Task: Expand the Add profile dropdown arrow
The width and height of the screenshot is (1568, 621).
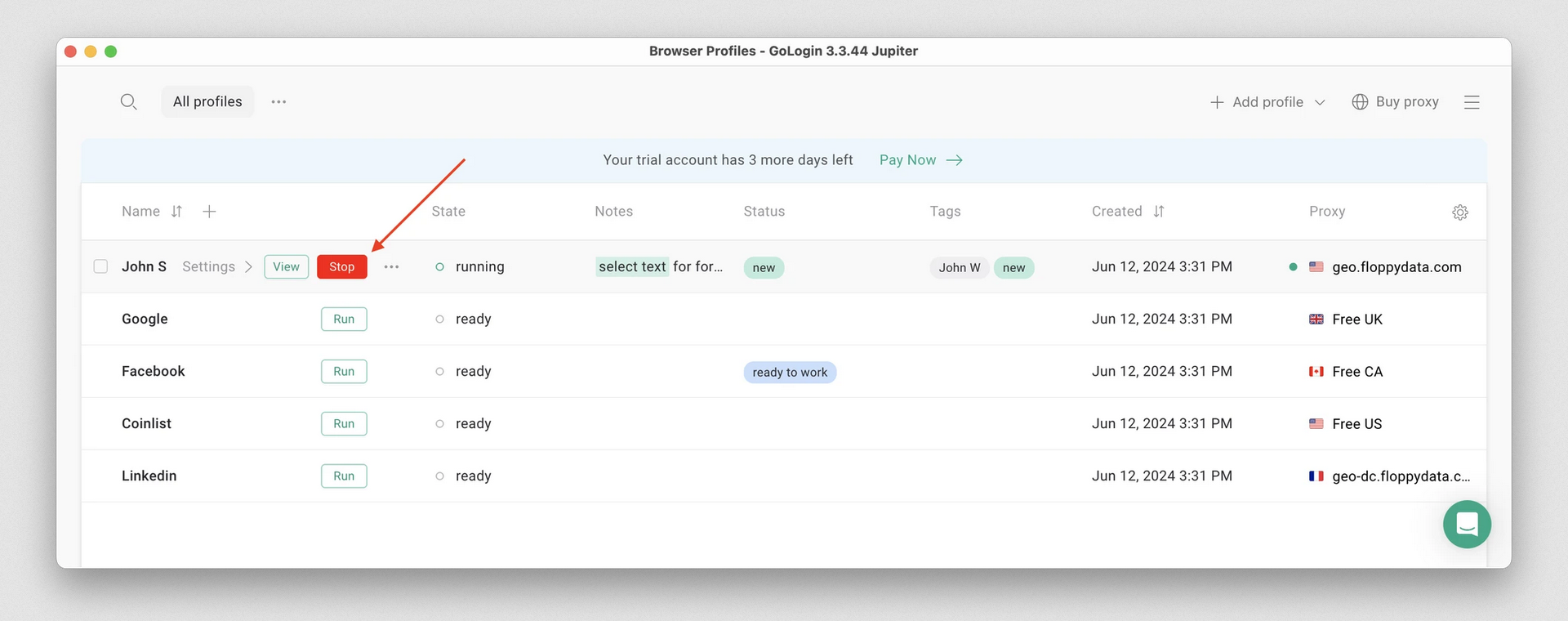Action: [1320, 102]
